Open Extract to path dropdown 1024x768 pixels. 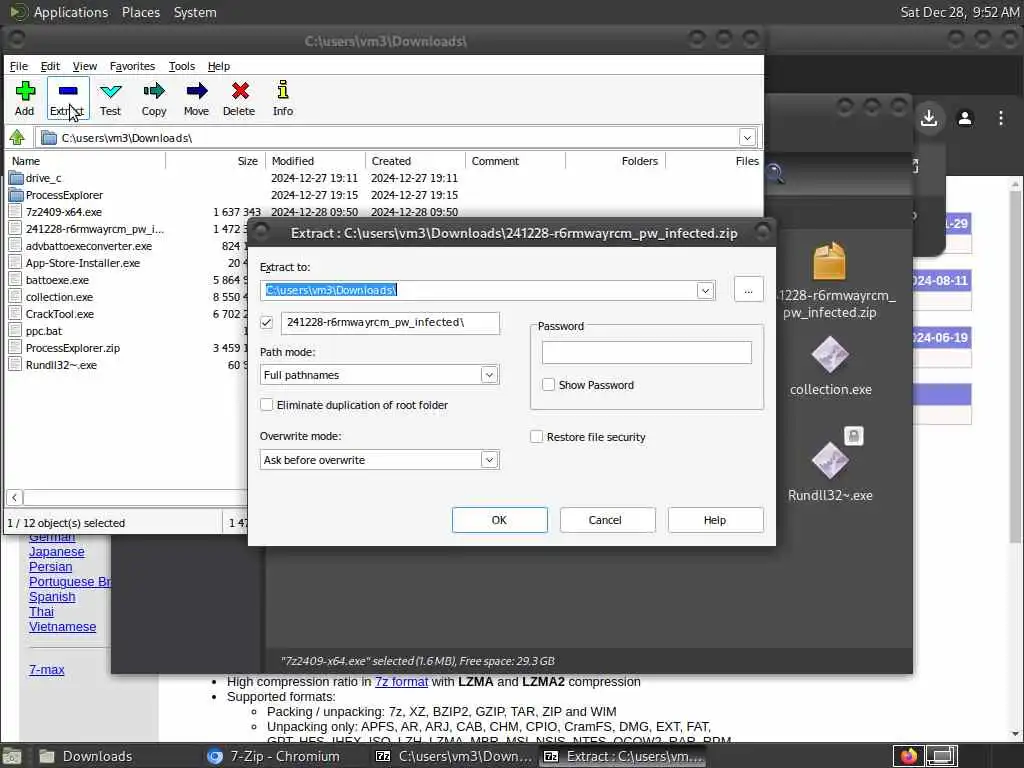tap(705, 291)
